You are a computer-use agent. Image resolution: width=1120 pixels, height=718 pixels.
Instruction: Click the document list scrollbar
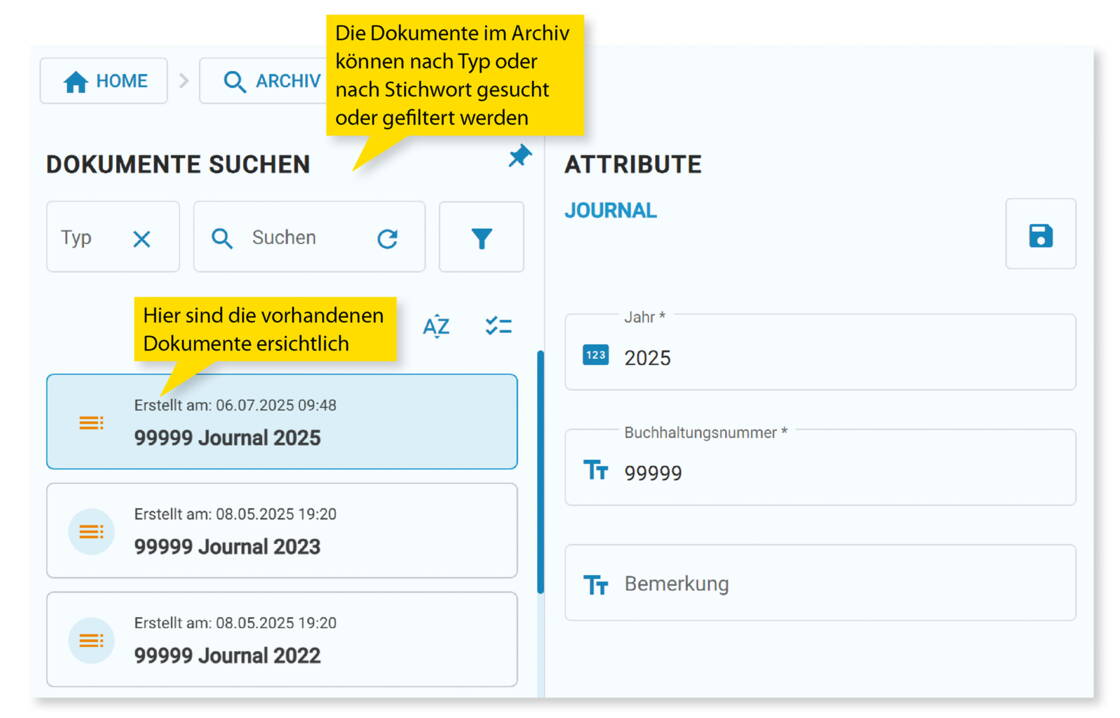pos(541,470)
